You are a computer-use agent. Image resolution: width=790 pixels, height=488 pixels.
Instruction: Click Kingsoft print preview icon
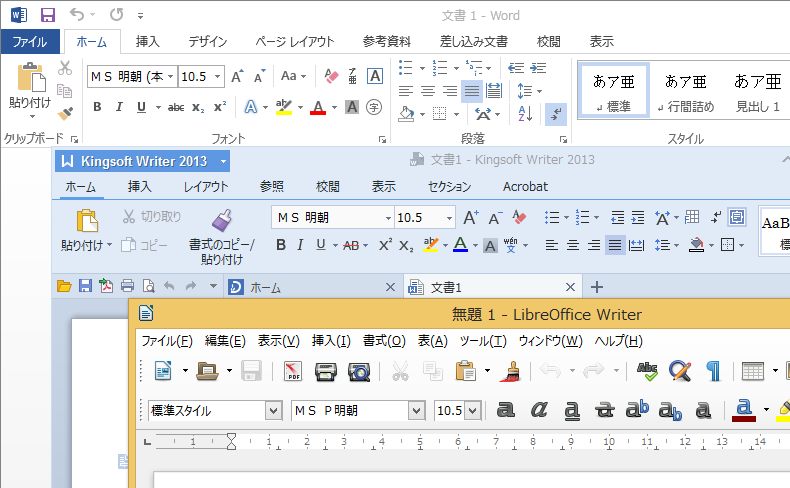pyautogui.click(x=149, y=286)
